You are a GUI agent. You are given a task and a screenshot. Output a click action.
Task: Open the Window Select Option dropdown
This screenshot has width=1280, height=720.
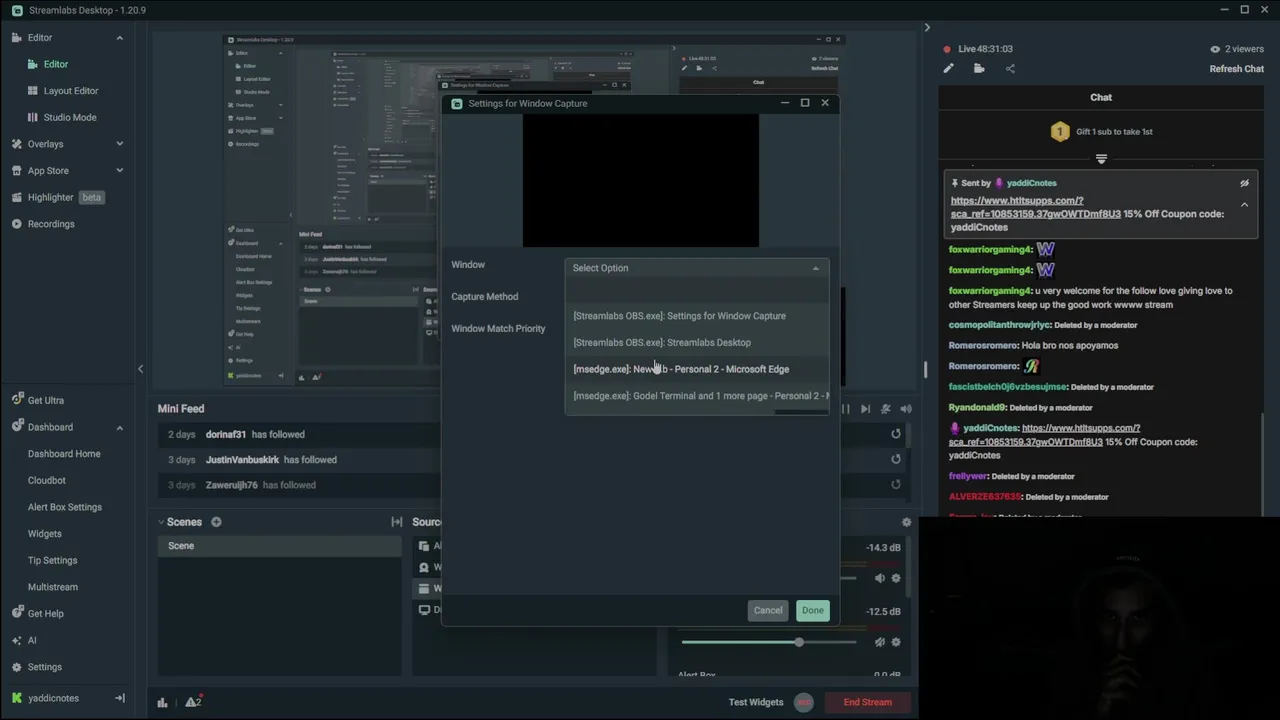click(x=697, y=268)
